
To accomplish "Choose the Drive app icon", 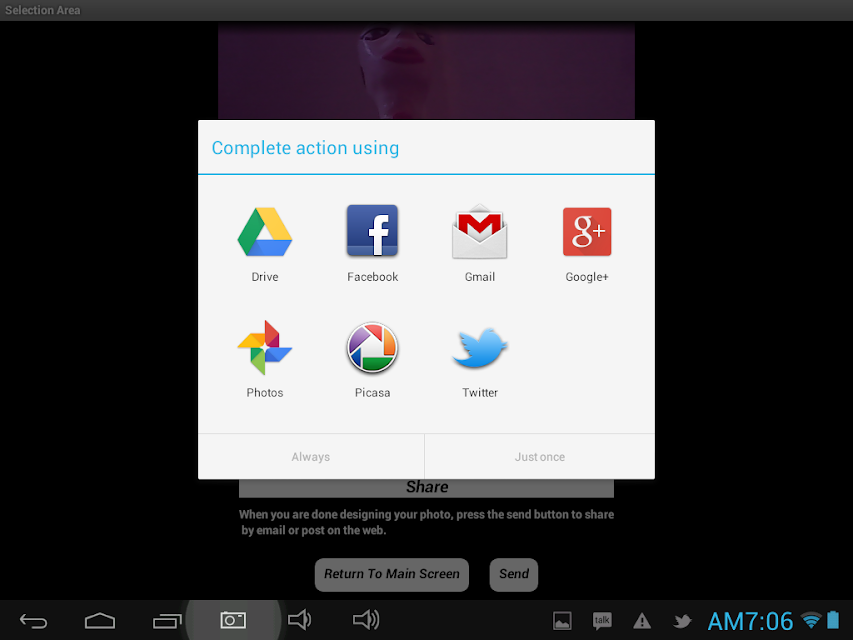I will click(x=265, y=232).
